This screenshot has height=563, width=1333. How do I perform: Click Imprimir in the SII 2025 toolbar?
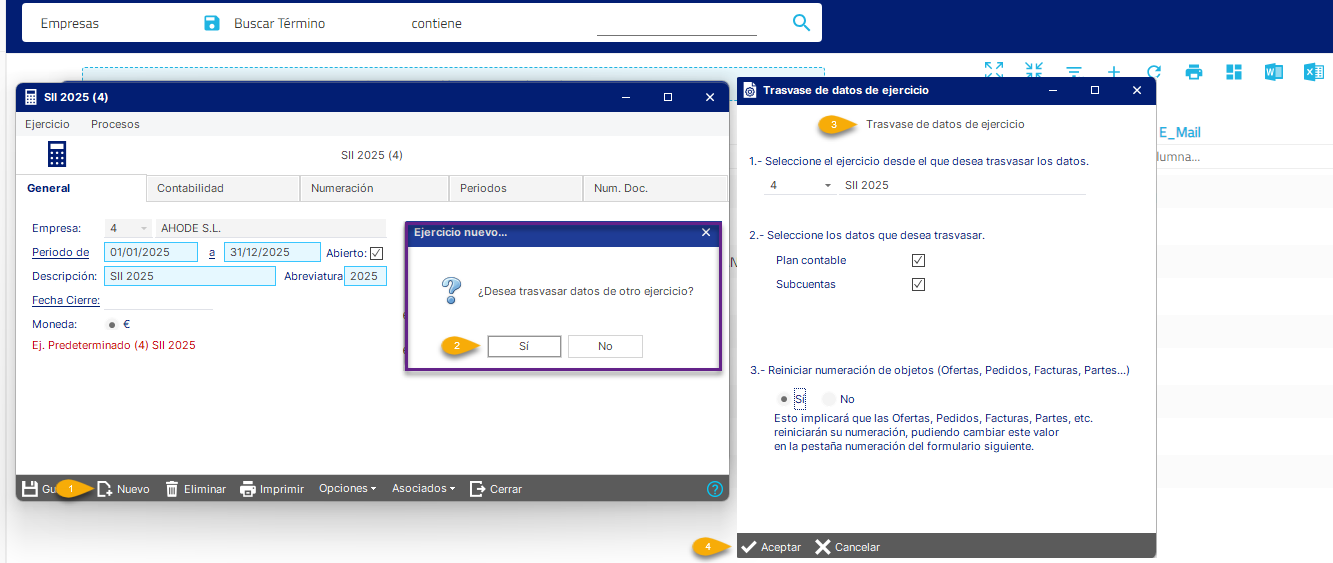point(272,489)
